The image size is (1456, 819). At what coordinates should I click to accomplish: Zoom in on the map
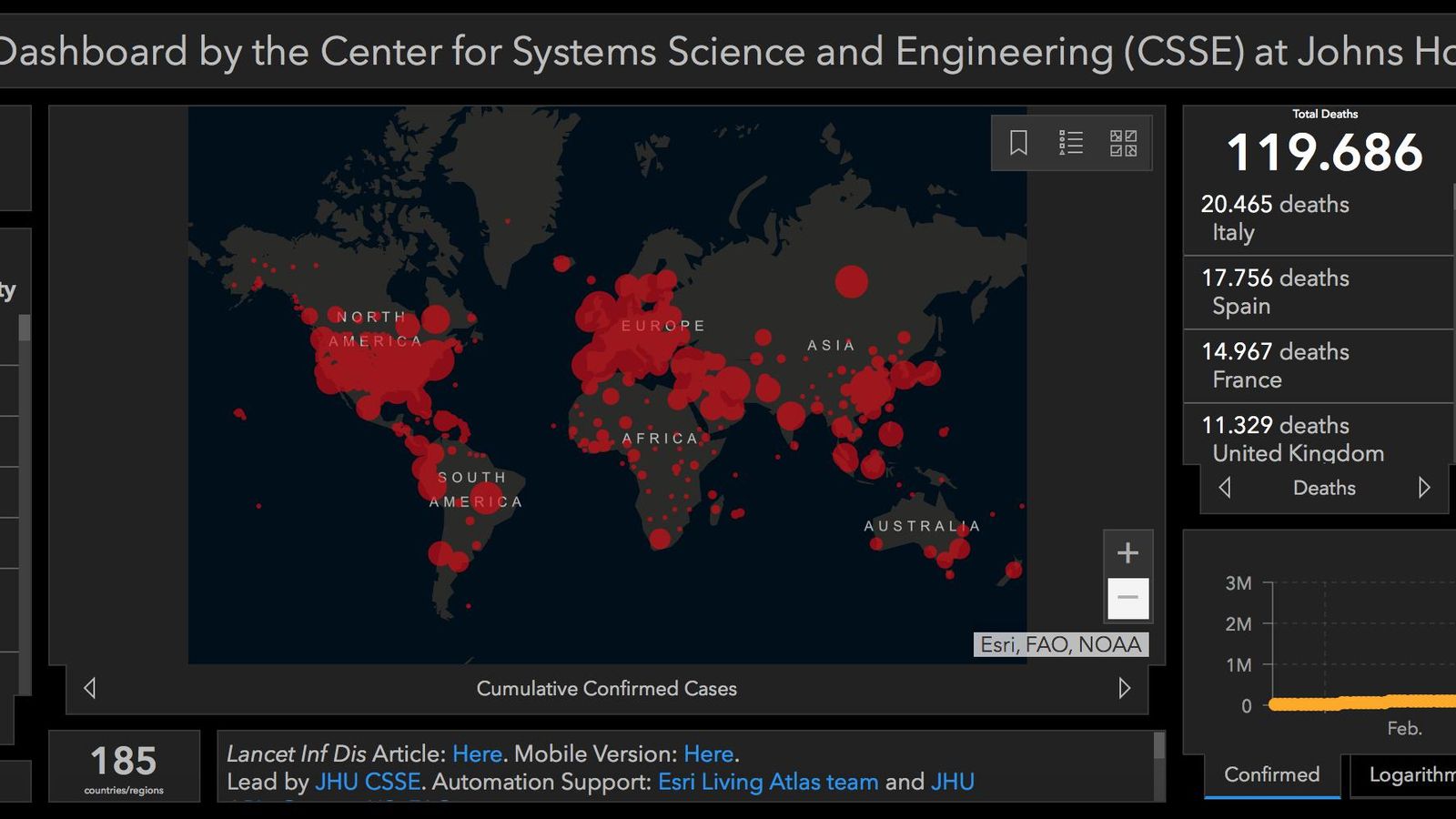1127,552
